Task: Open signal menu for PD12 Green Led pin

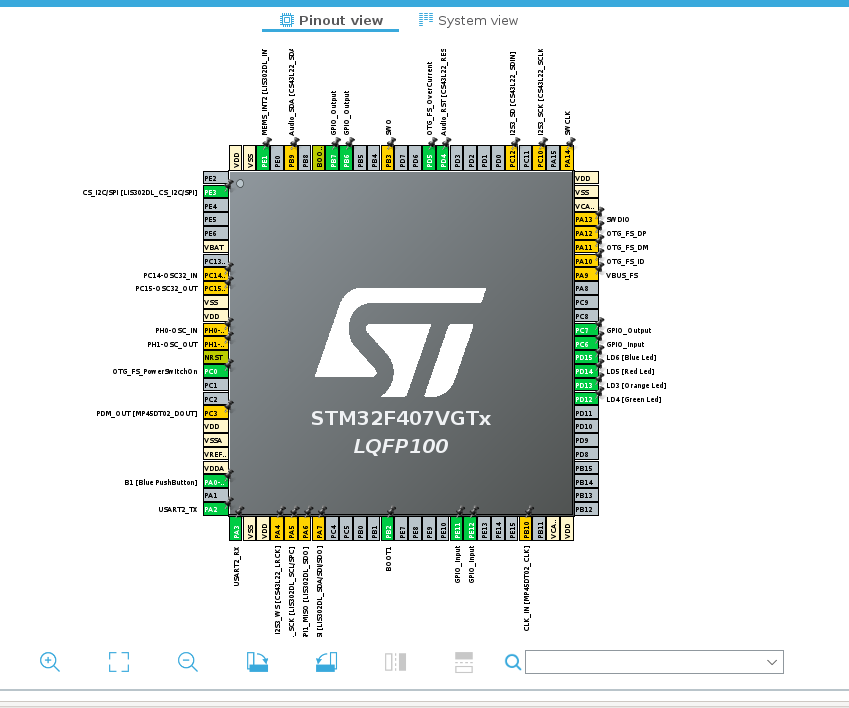Action: (585, 399)
